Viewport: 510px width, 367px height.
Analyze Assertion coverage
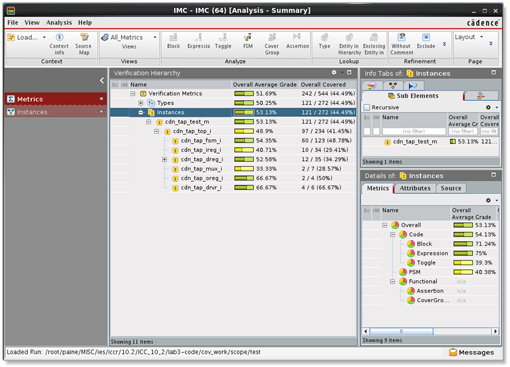click(297, 41)
